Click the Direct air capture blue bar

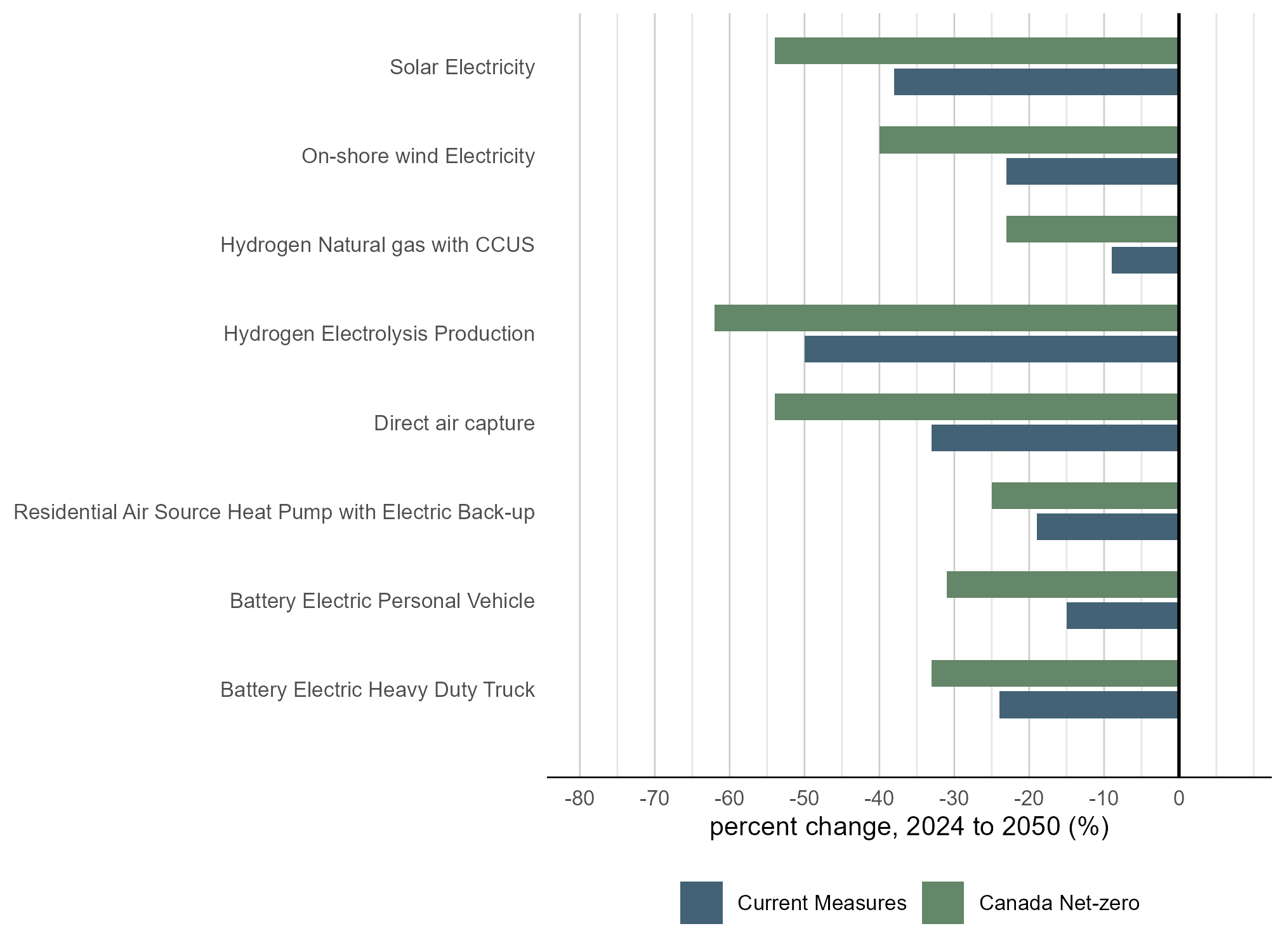click(1054, 438)
